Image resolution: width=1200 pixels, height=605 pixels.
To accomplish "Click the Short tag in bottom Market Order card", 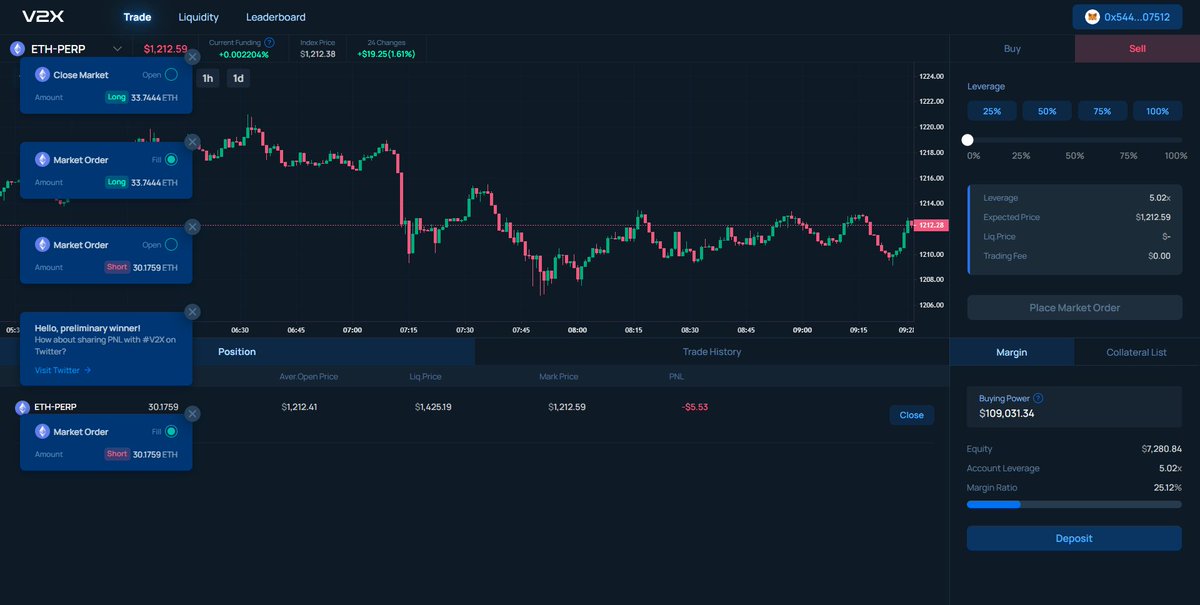I will pos(117,454).
